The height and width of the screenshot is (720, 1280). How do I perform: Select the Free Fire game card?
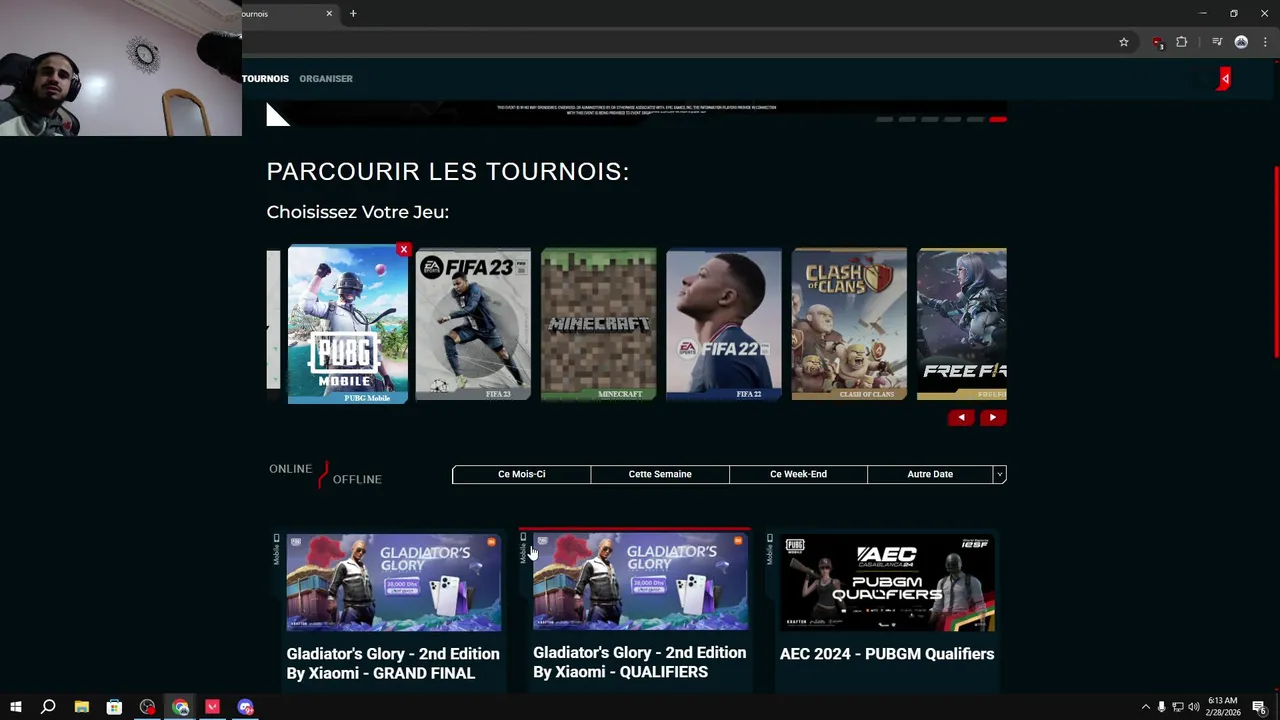tap(962, 325)
